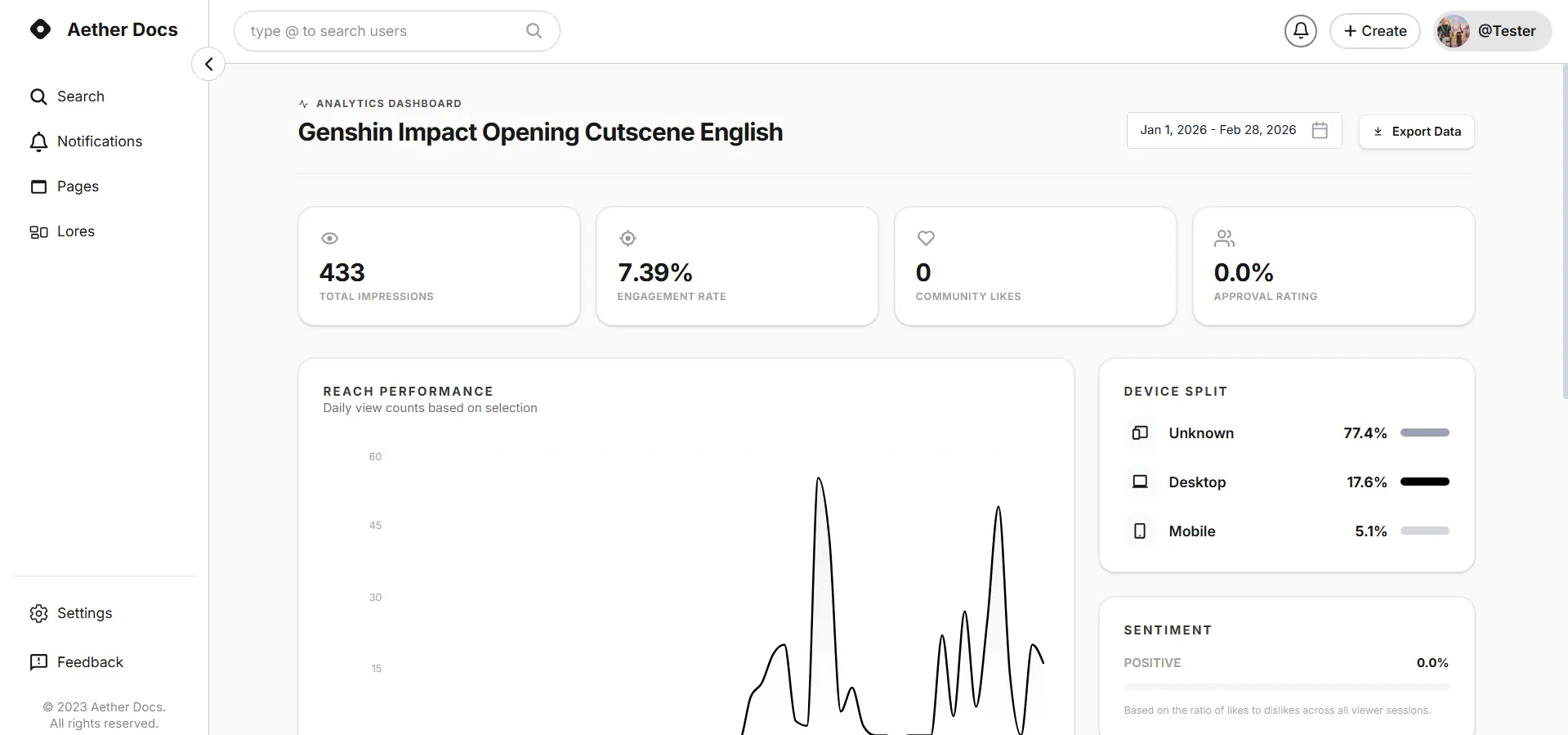Click the Desktop device percentage bar

click(x=1424, y=482)
